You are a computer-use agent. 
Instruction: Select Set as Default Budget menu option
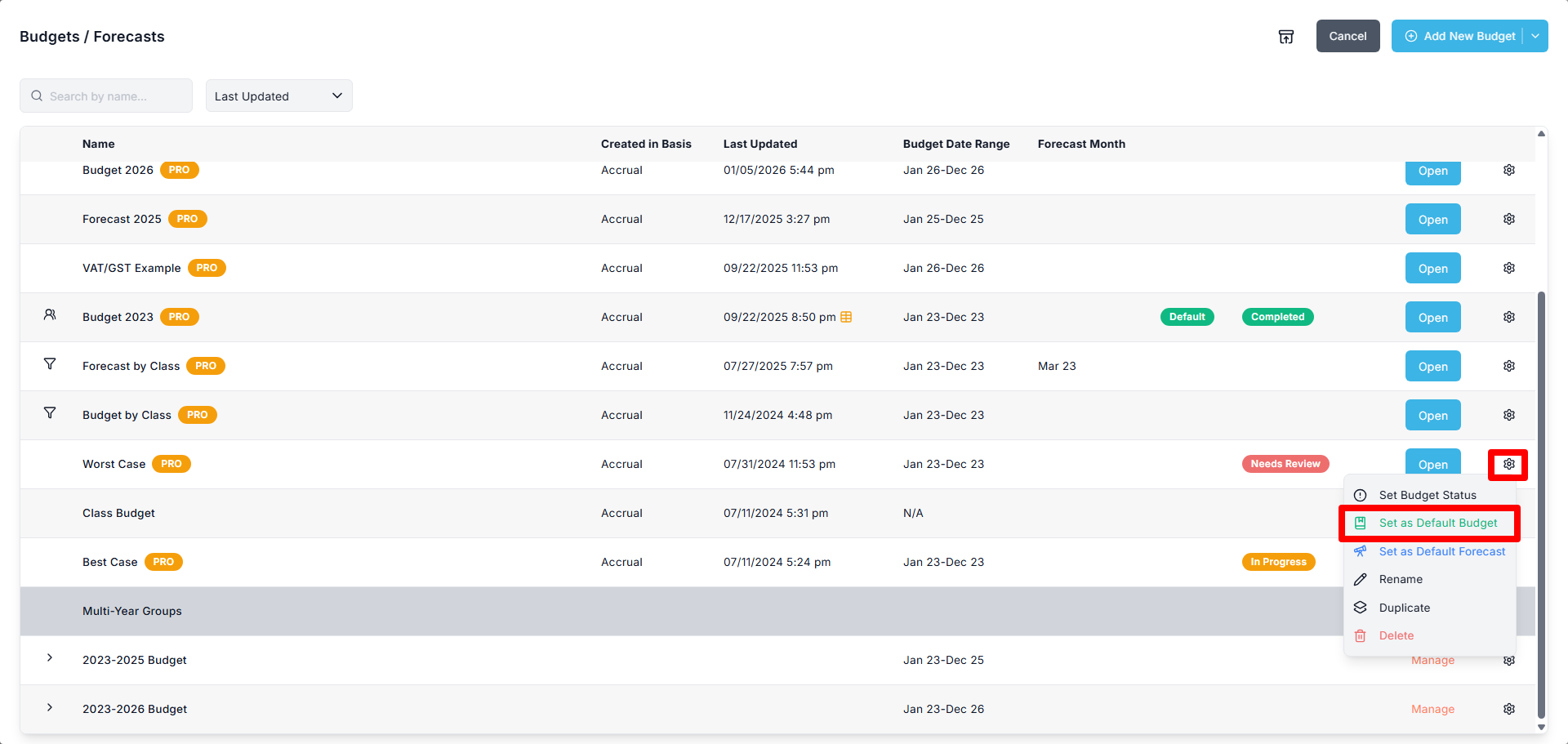[1437, 523]
